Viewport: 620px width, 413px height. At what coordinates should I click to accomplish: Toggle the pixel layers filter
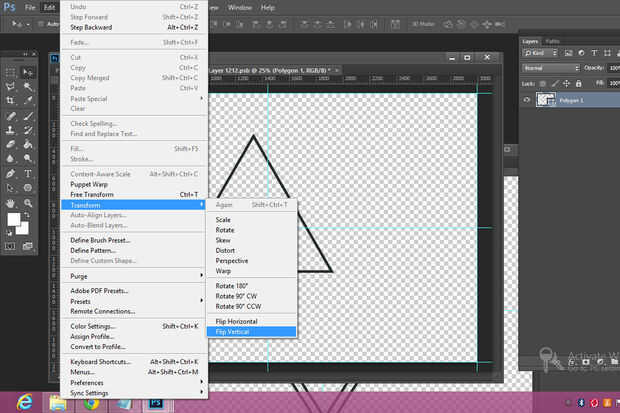click(568, 53)
